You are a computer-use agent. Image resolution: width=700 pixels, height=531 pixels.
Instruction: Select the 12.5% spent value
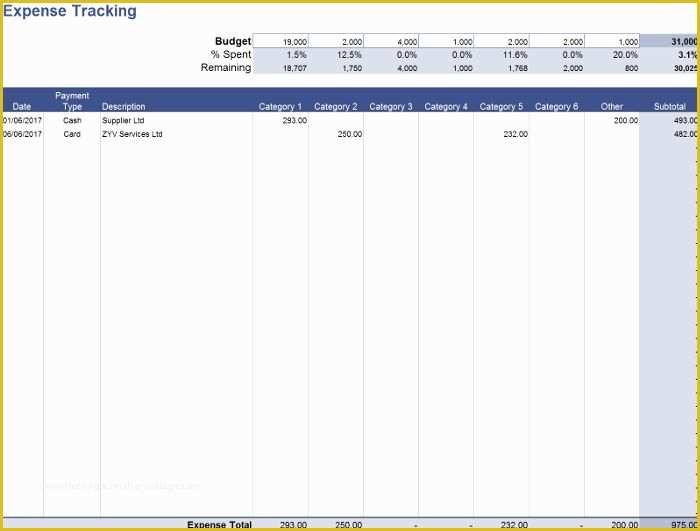[x=349, y=54]
